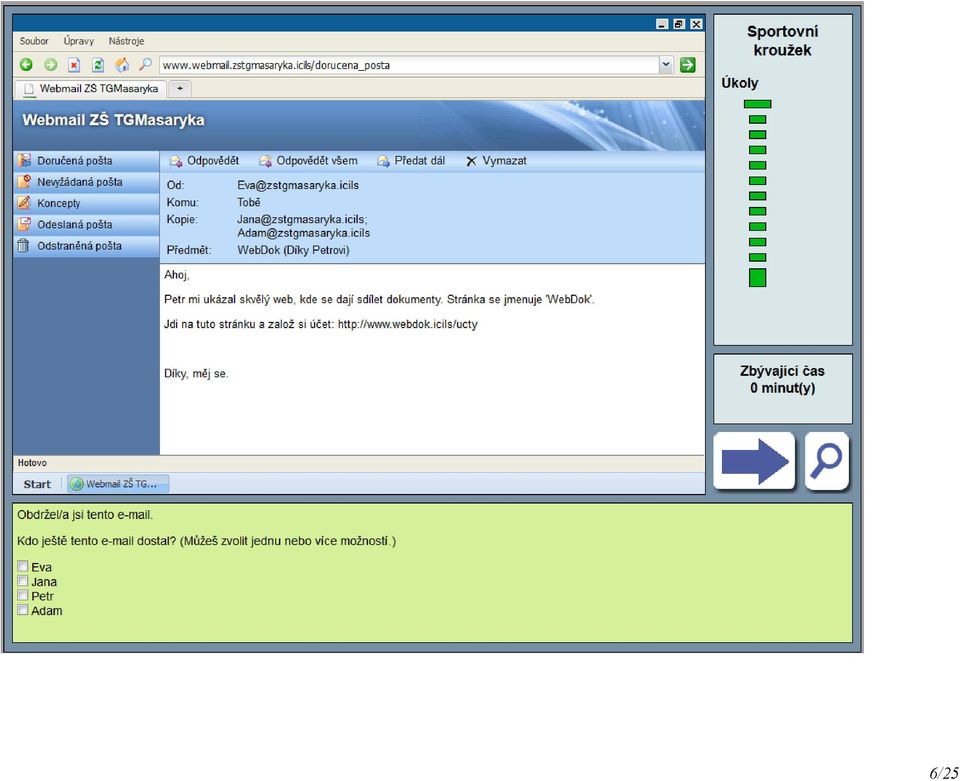The height and width of the screenshot is (781, 960).
Task: Click the green Go arrow beside address bar
Action: point(688,65)
